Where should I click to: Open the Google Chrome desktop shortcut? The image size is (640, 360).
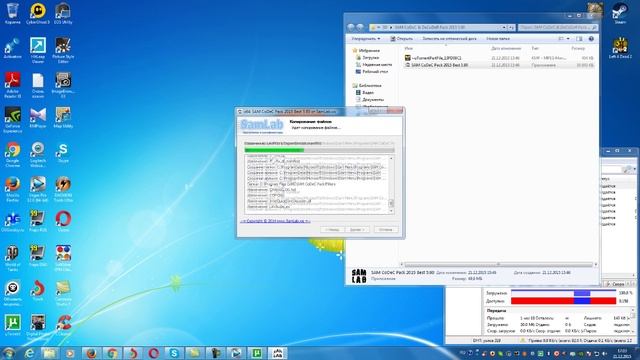coord(13,154)
